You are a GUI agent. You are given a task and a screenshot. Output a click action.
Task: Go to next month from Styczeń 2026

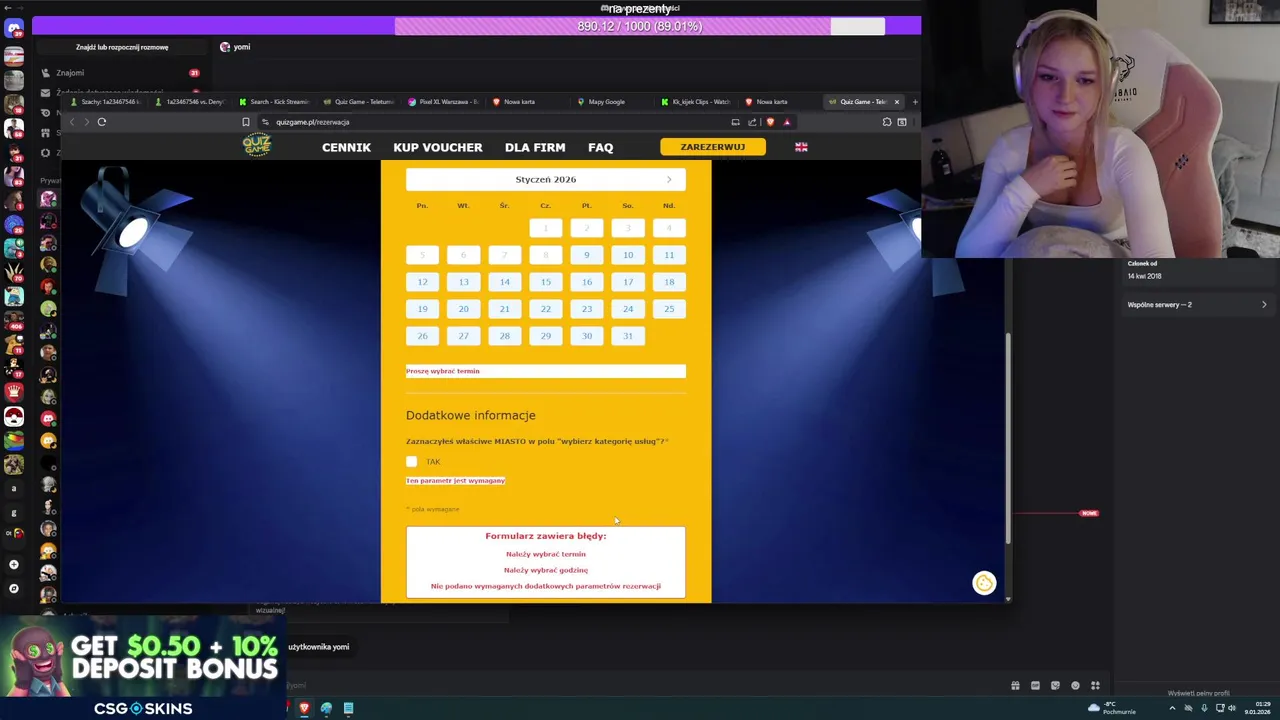pyautogui.click(x=669, y=180)
